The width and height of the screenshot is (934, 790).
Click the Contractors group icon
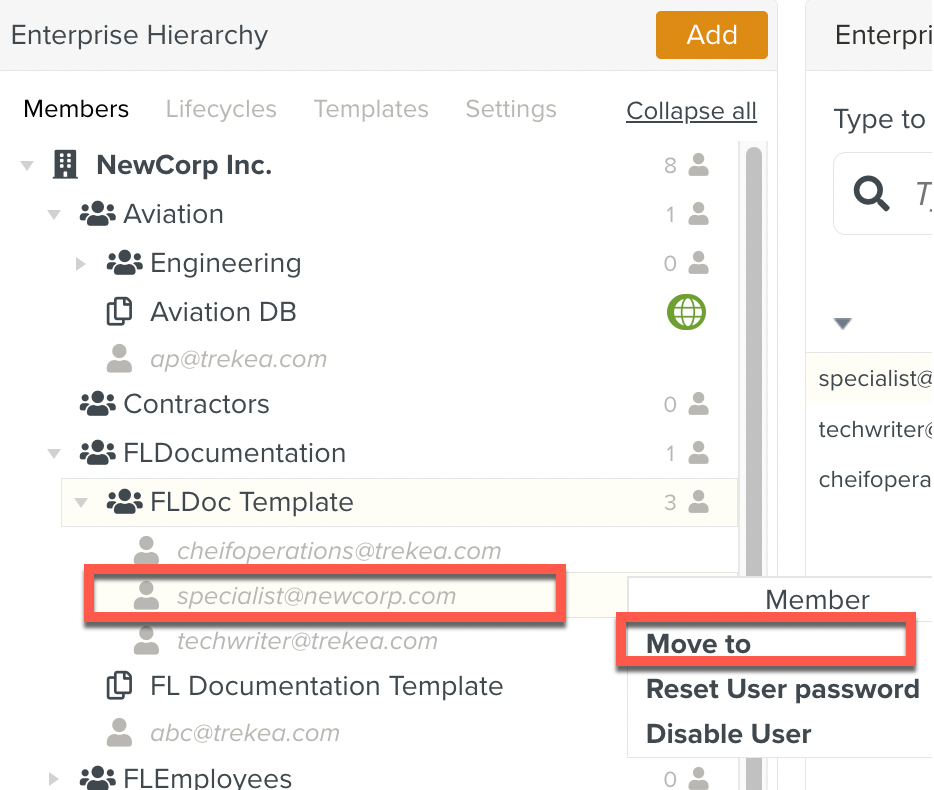[x=97, y=404]
